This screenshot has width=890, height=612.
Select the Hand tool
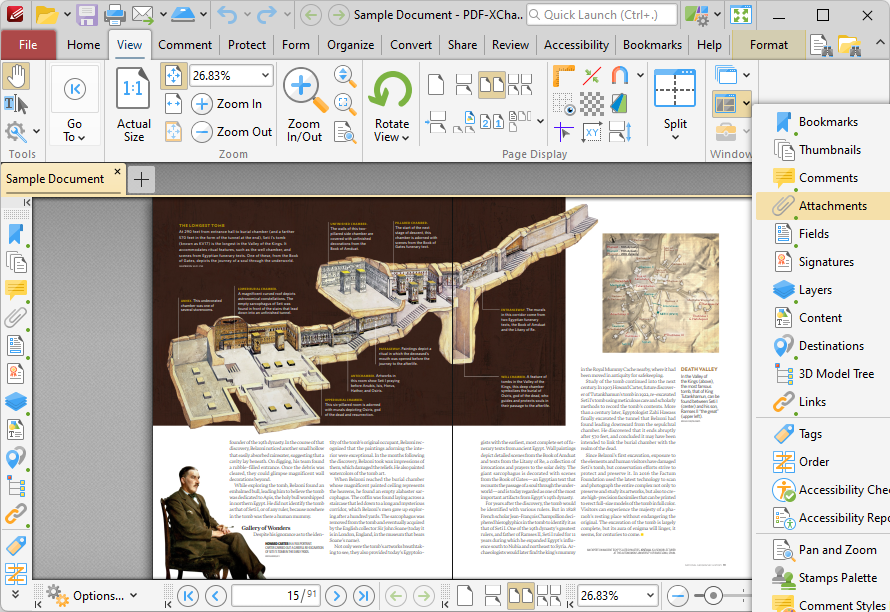pyautogui.click(x=16, y=77)
